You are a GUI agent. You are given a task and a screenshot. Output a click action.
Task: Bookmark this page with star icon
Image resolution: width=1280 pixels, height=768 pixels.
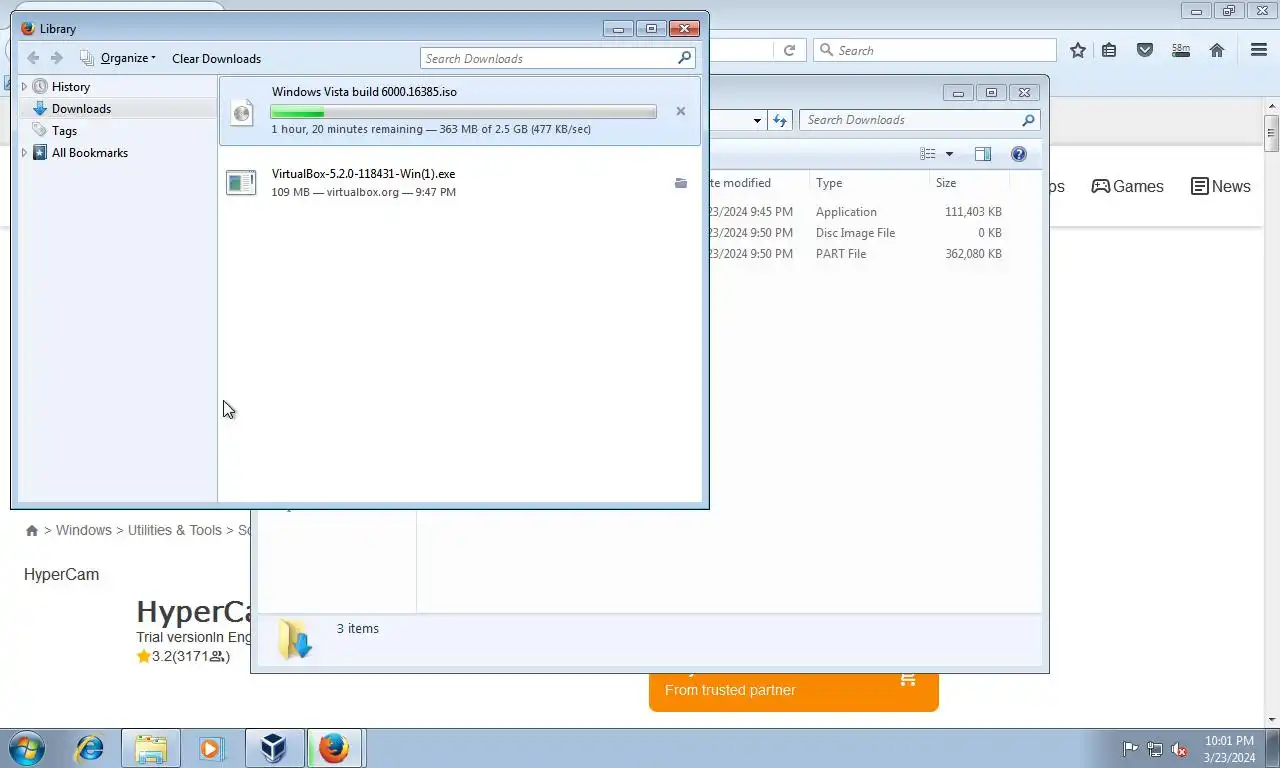(x=1078, y=50)
